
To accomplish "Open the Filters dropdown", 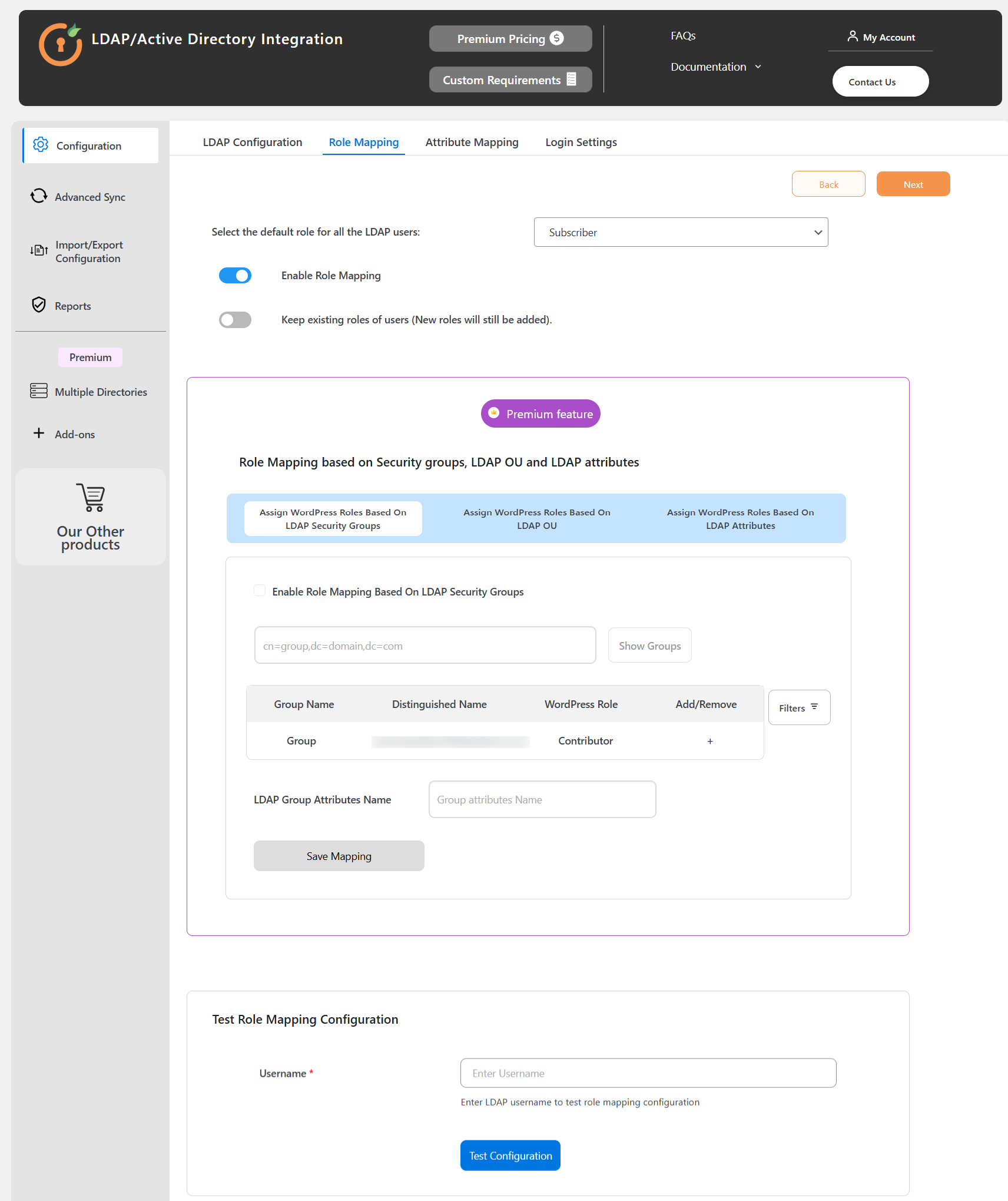I will [799, 707].
